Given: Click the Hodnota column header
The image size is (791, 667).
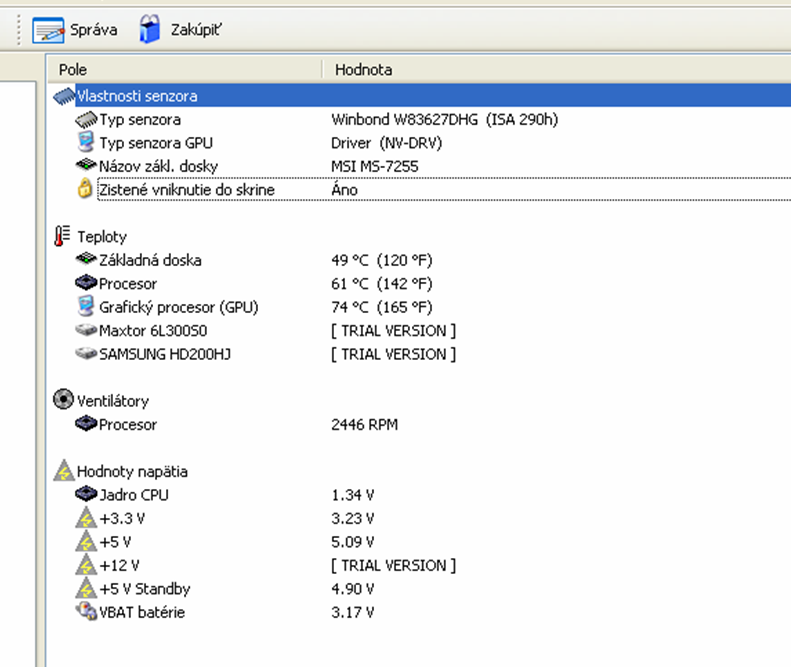Looking at the screenshot, I should (557, 70).
